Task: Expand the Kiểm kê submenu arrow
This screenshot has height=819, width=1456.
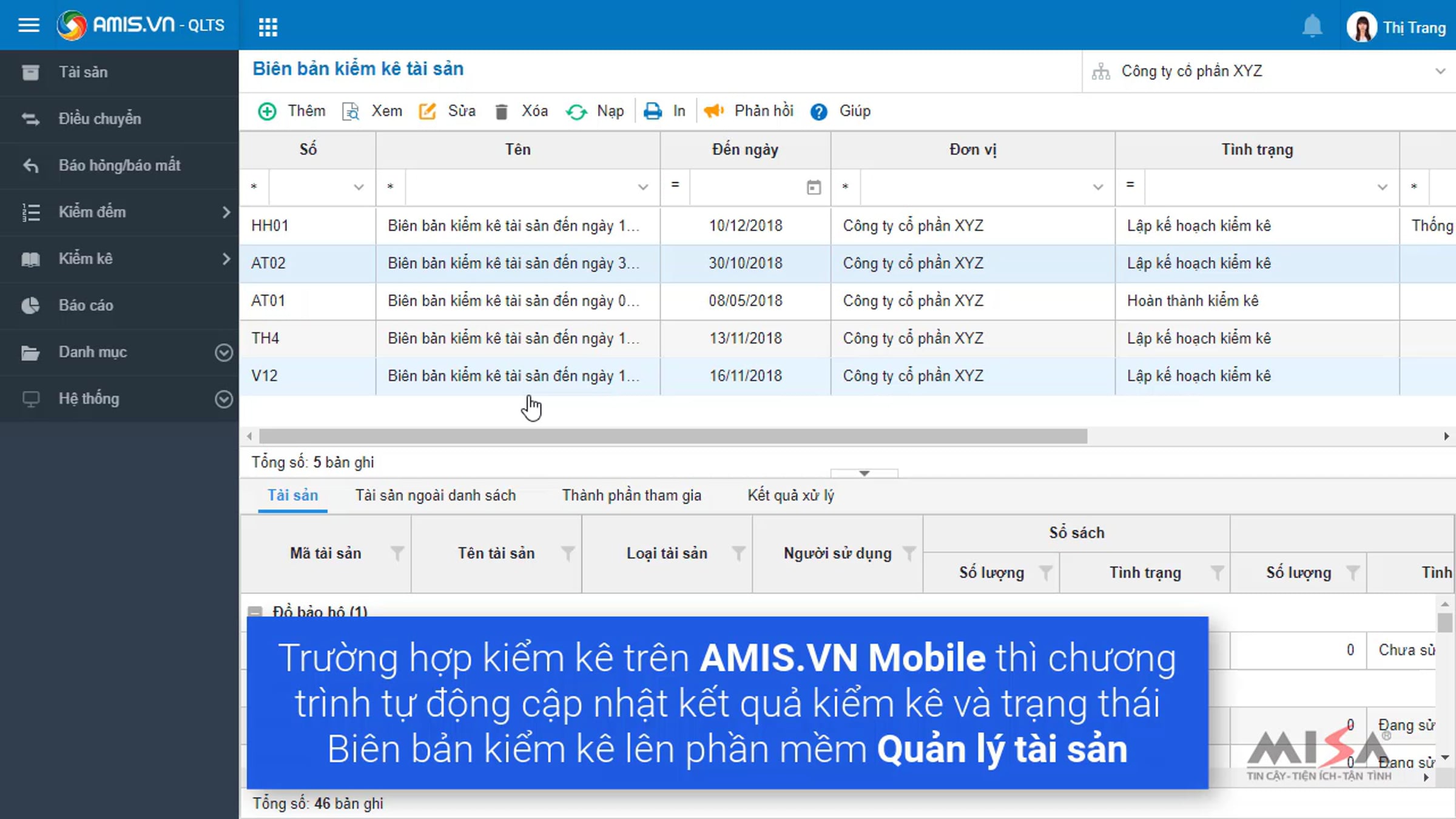Action: (x=226, y=258)
